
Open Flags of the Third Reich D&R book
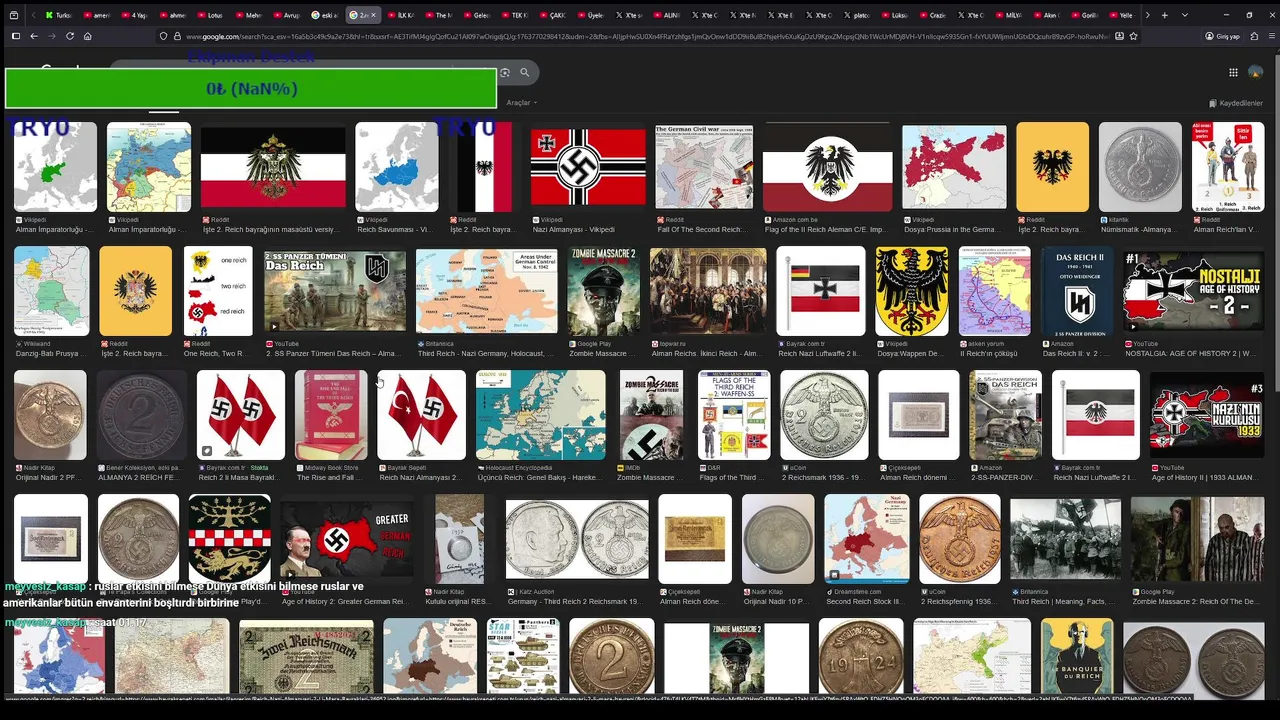pyautogui.click(x=734, y=415)
